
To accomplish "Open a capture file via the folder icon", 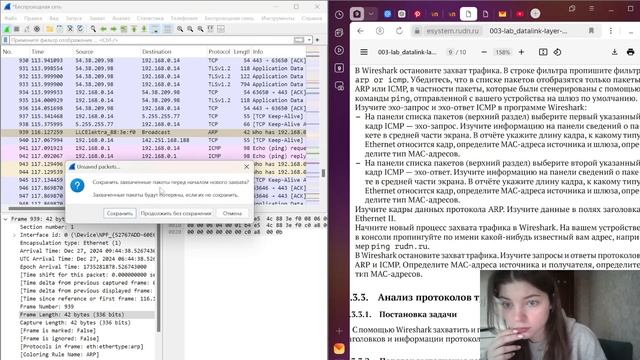I will click(49, 29).
